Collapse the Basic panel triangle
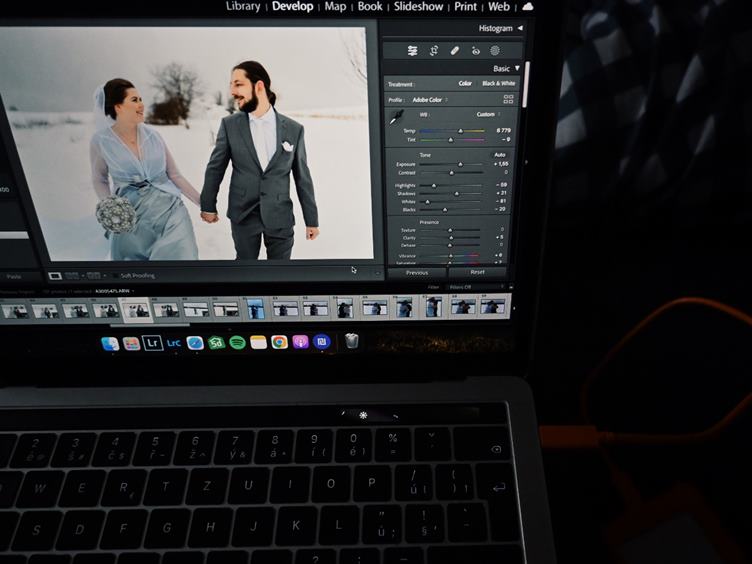752x564 pixels. [x=517, y=69]
